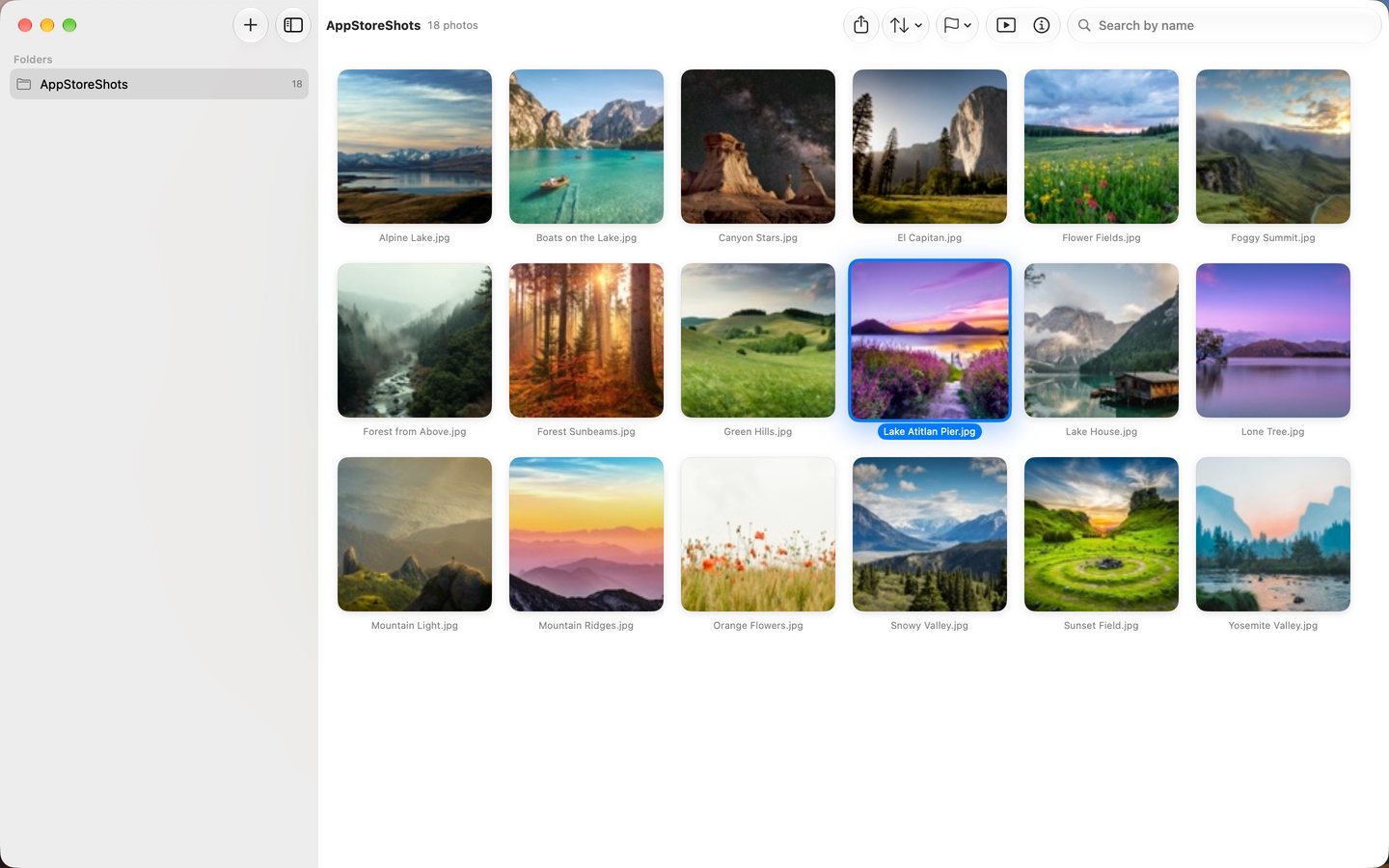
Task: Select Boats on the Lake.jpg thumbnail
Action: [586, 147]
